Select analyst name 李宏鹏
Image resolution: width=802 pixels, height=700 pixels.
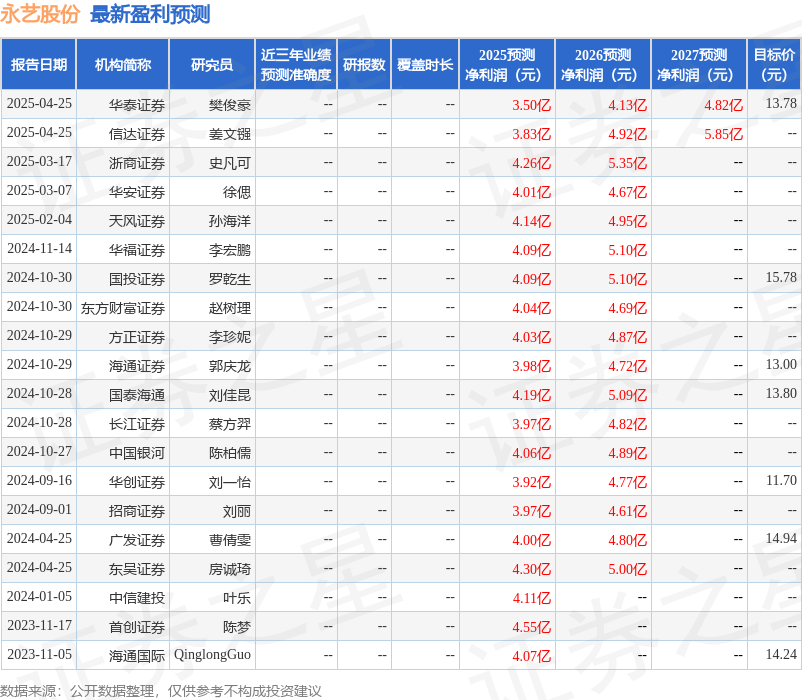coord(230,250)
